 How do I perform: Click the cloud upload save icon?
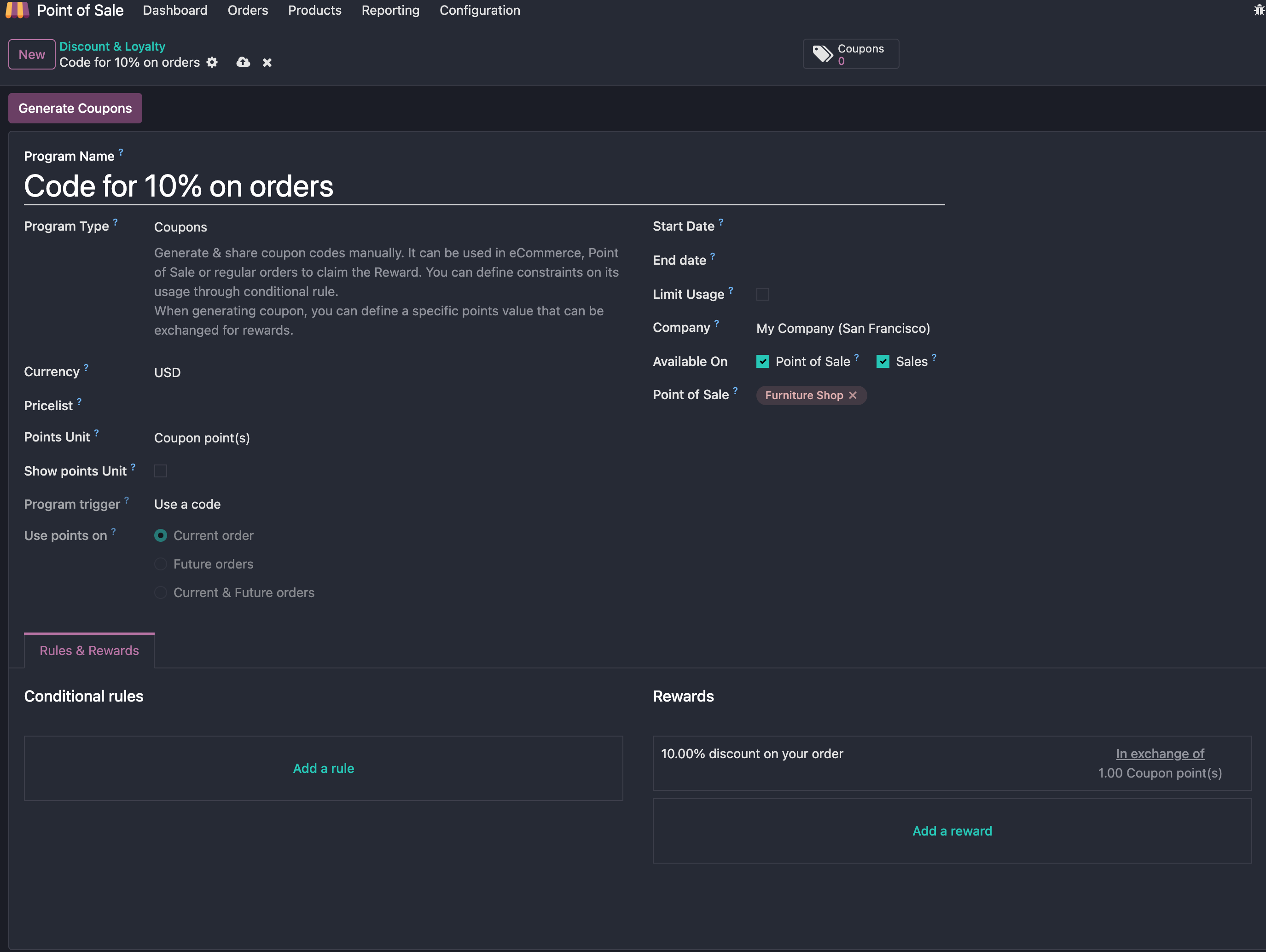(x=243, y=63)
